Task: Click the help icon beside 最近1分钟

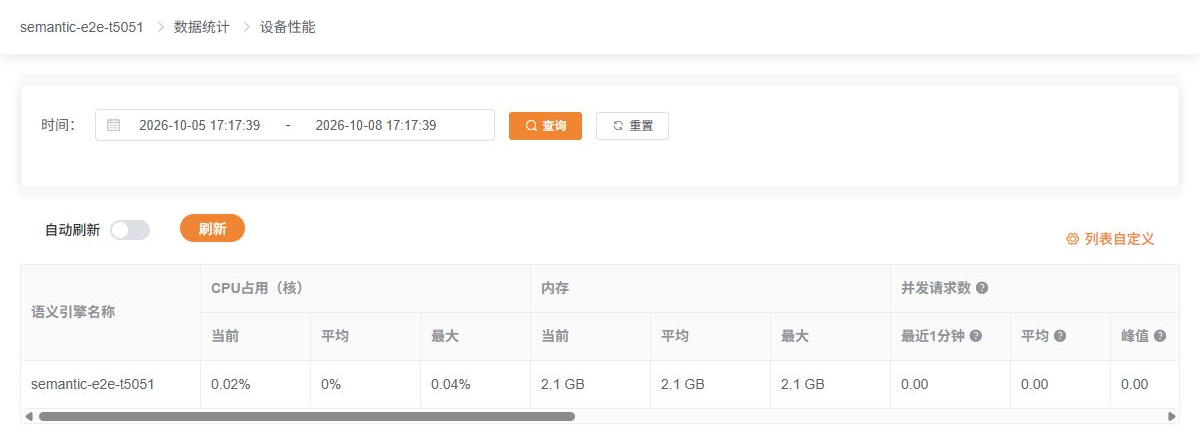Action: click(x=975, y=336)
